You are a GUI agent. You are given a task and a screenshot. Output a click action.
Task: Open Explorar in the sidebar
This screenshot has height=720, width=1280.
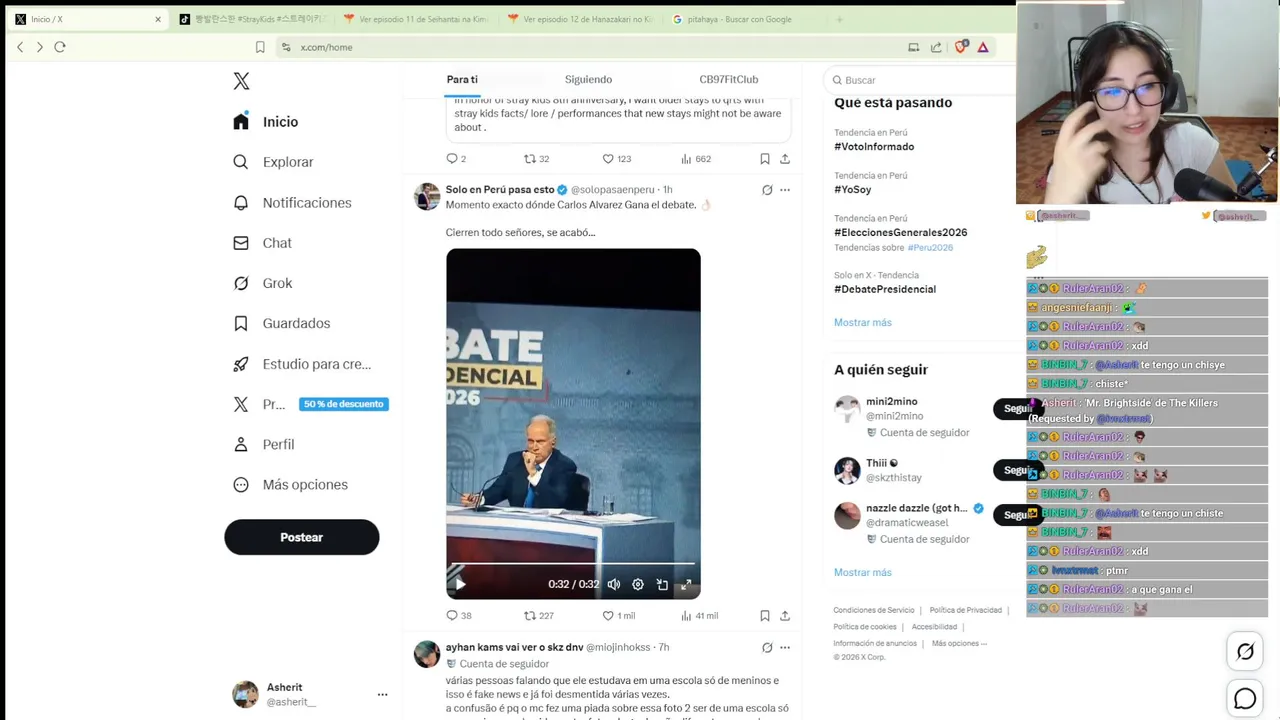(272, 162)
